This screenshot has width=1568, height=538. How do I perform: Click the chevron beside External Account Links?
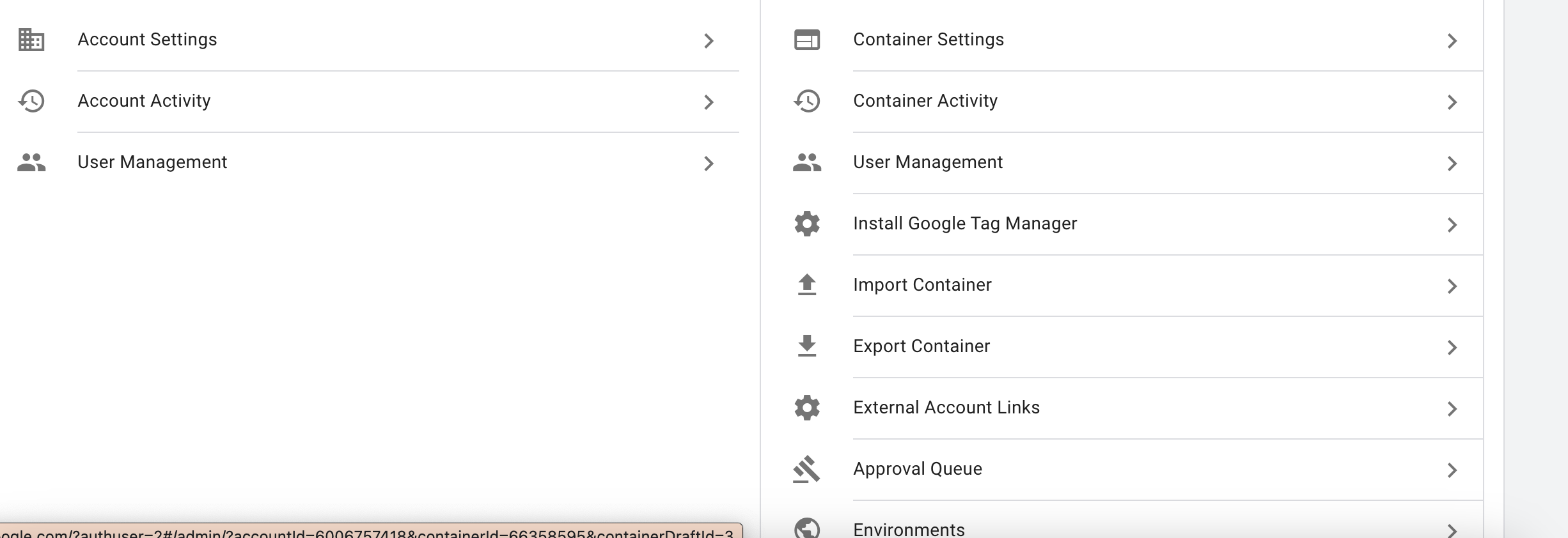pyautogui.click(x=1452, y=409)
